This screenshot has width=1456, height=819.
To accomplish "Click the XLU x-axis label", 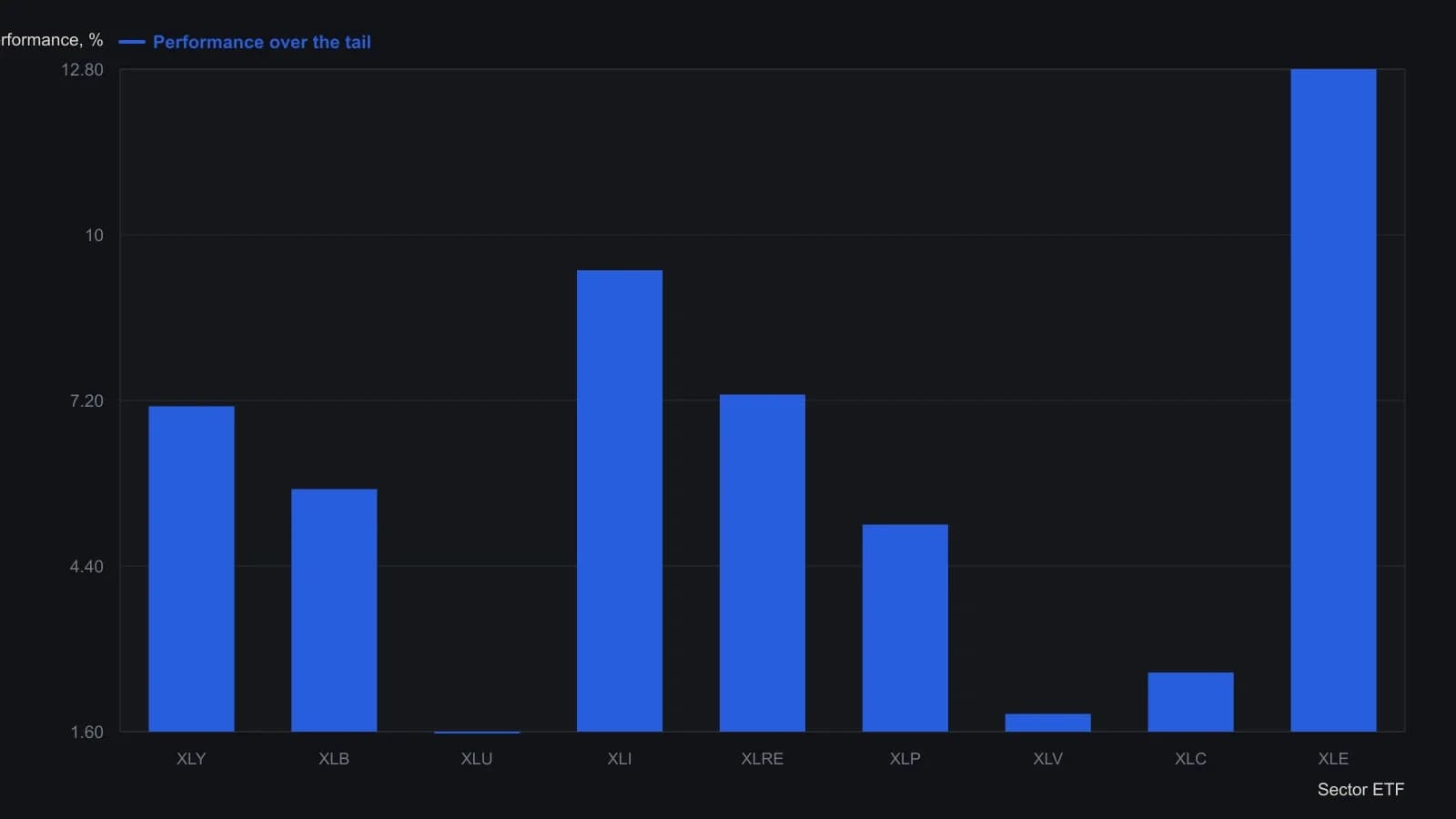I will coord(477,759).
